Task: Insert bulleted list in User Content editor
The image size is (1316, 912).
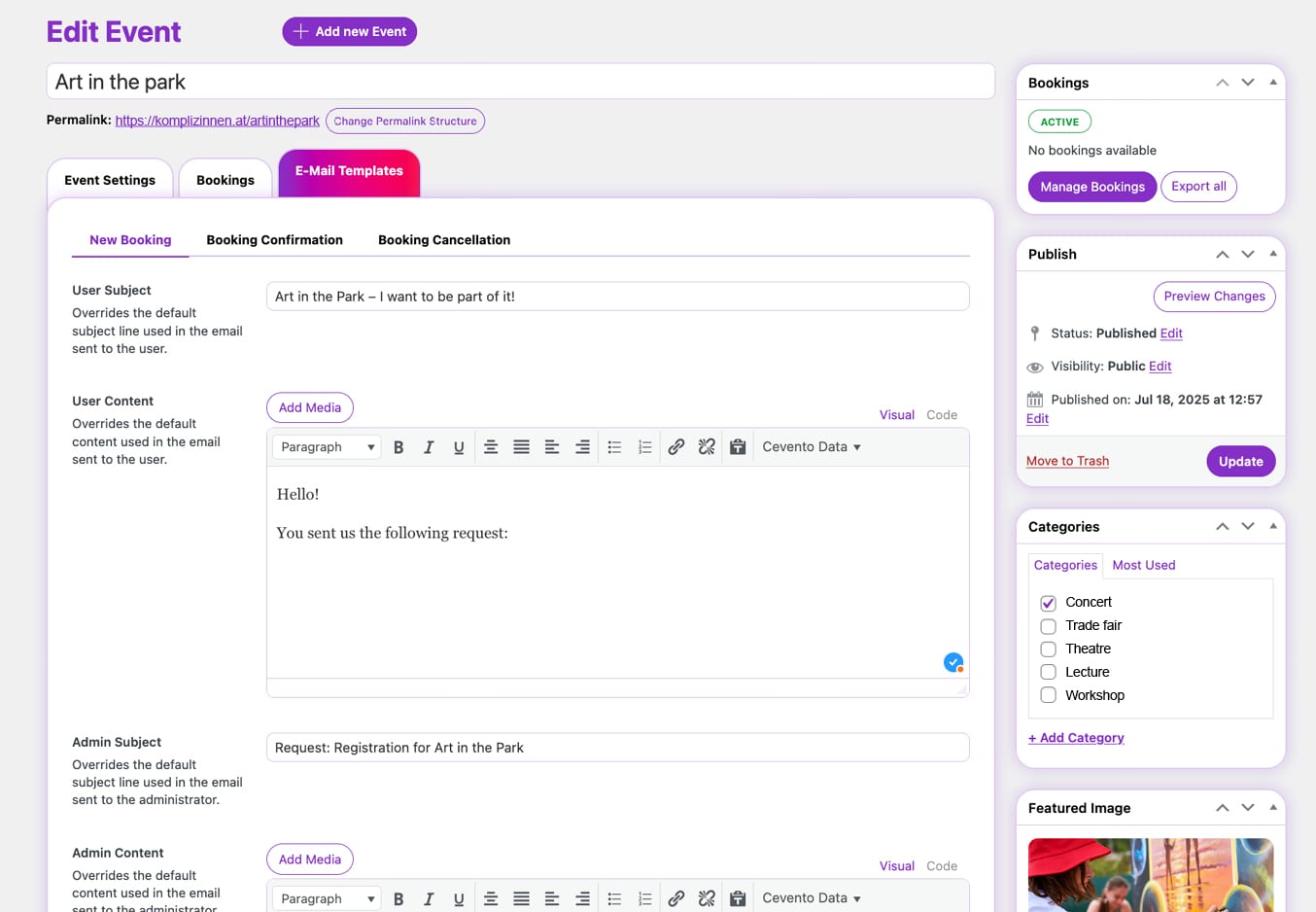Action: pos(614,447)
